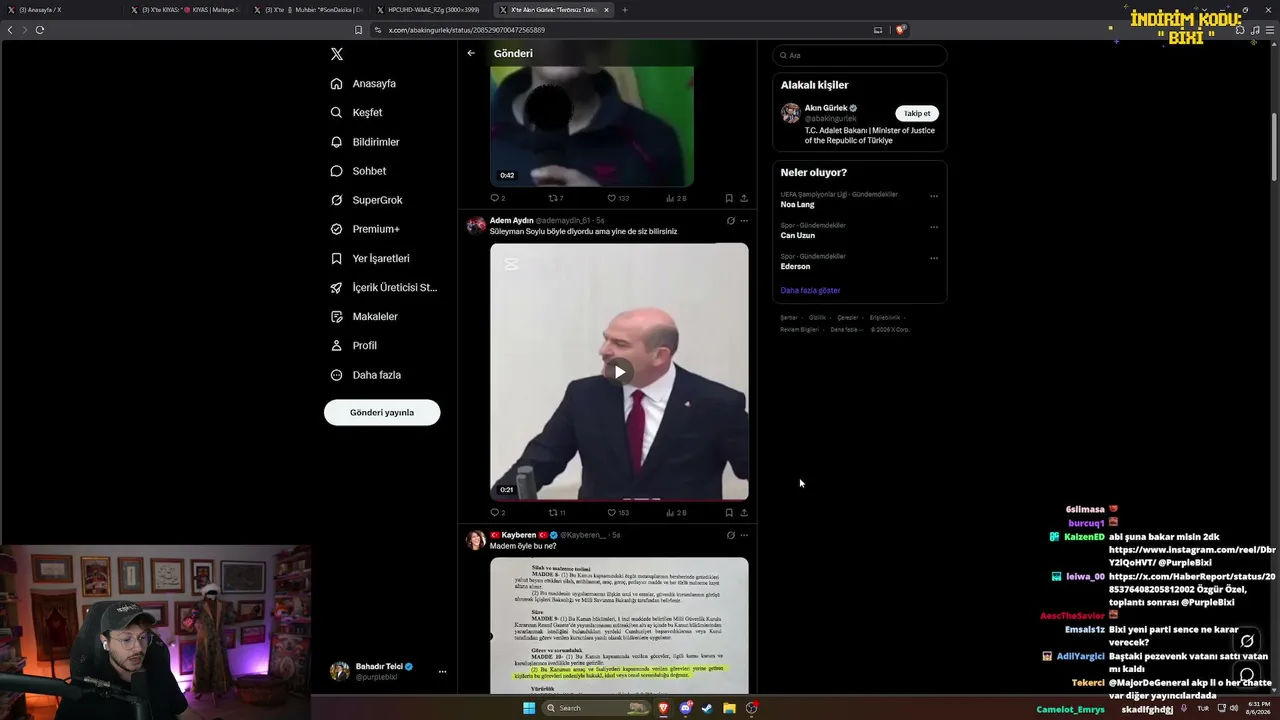Open the X logo home link
The image size is (1280, 720).
pyautogui.click(x=337, y=54)
